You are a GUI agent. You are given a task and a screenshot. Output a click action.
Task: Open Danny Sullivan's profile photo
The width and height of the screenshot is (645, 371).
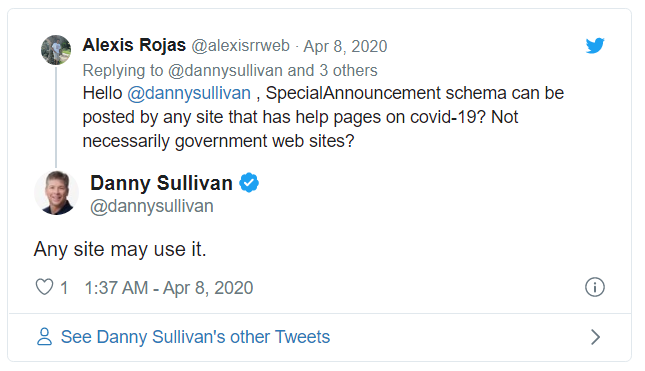point(56,192)
